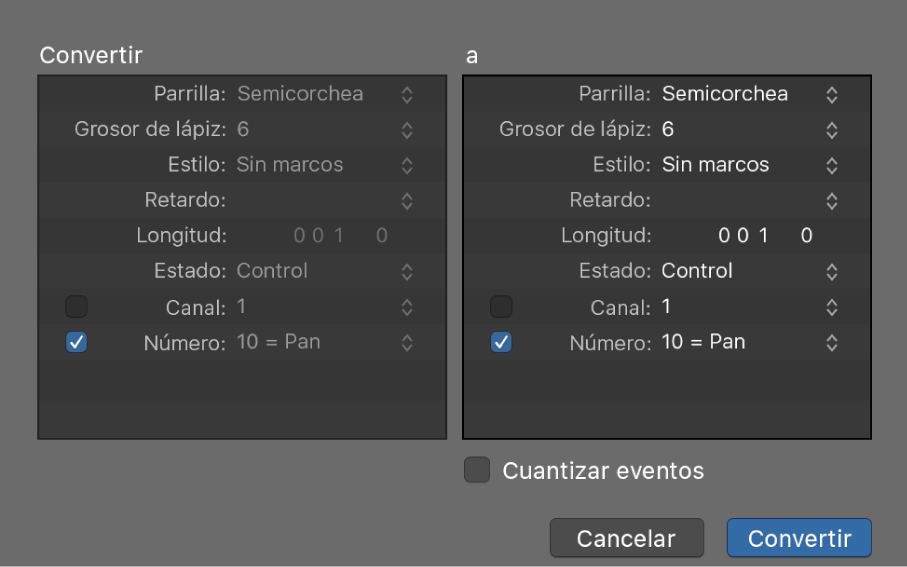This screenshot has height=567, width=907.
Task: Open the right Número 10 = Pan menu
Action: coord(831,342)
